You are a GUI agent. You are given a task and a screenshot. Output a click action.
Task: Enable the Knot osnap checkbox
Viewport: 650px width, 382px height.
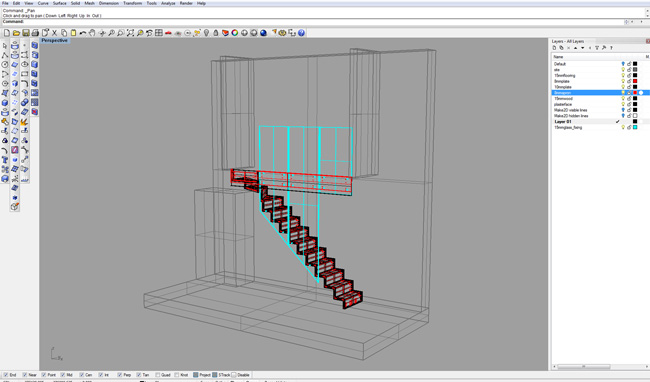click(177, 375)
